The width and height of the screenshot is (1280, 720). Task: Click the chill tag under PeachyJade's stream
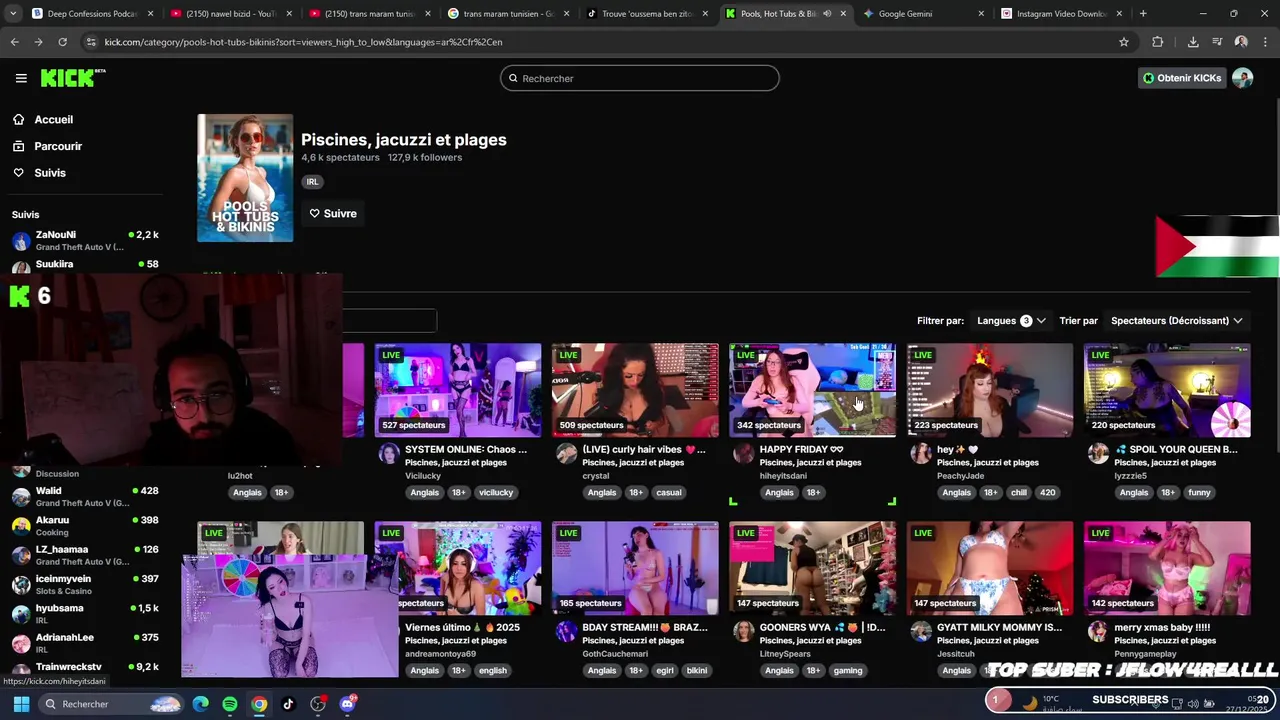[x=1018, y=492]
